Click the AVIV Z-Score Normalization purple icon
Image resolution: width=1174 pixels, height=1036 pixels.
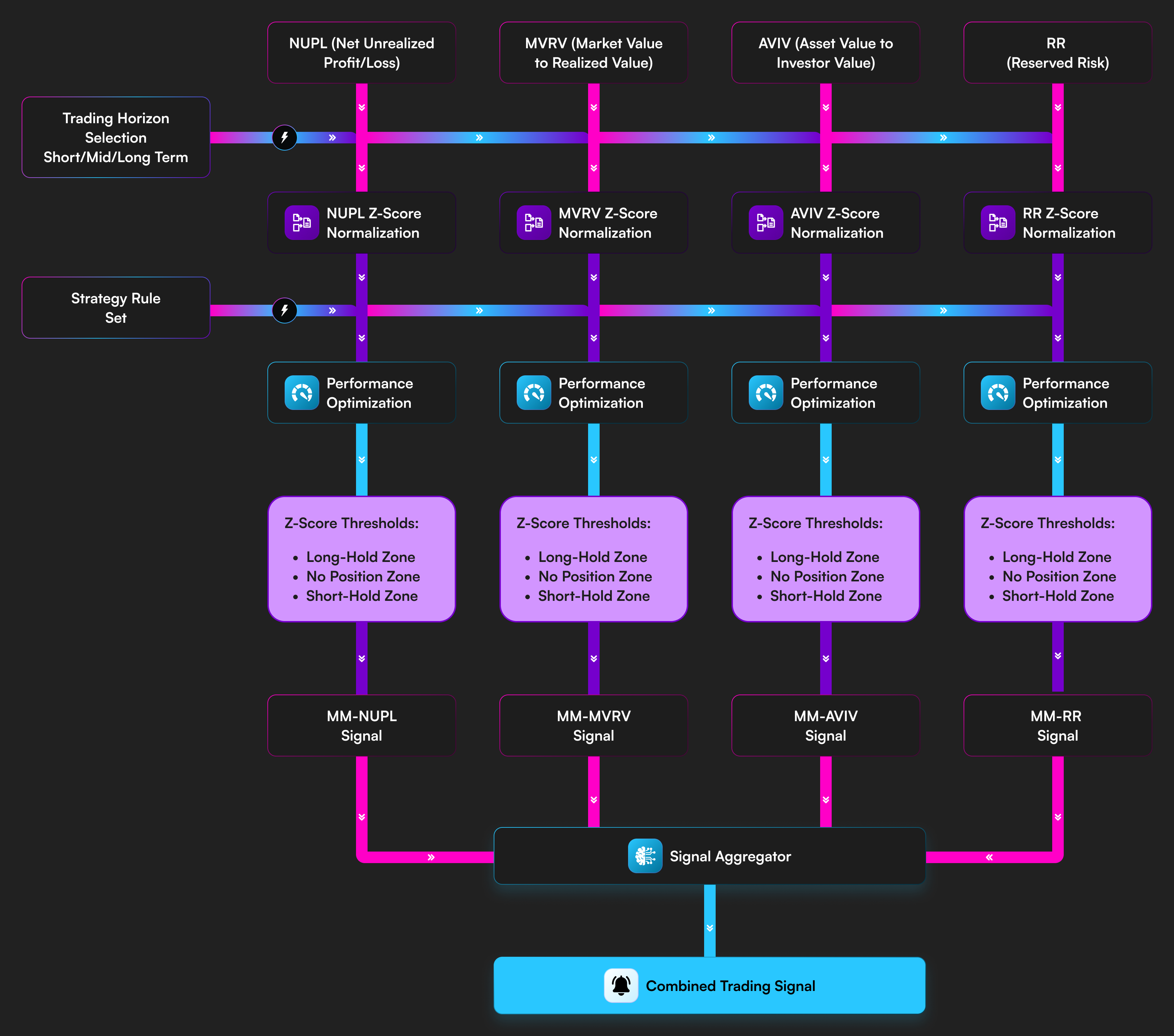click(766, 222)
